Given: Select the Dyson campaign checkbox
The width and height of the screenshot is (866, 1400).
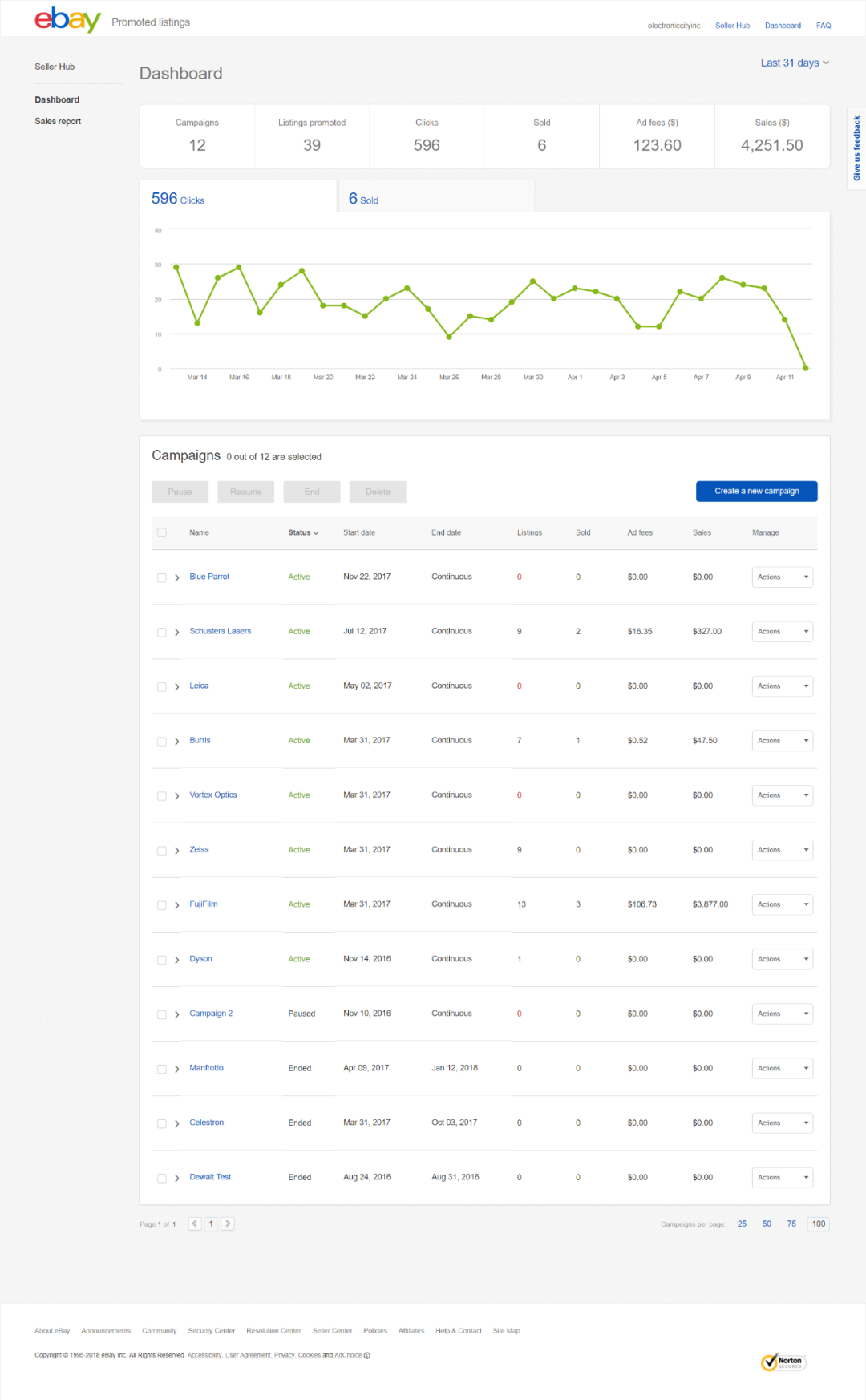Looking at the screenshot, I should click(162, 959).
